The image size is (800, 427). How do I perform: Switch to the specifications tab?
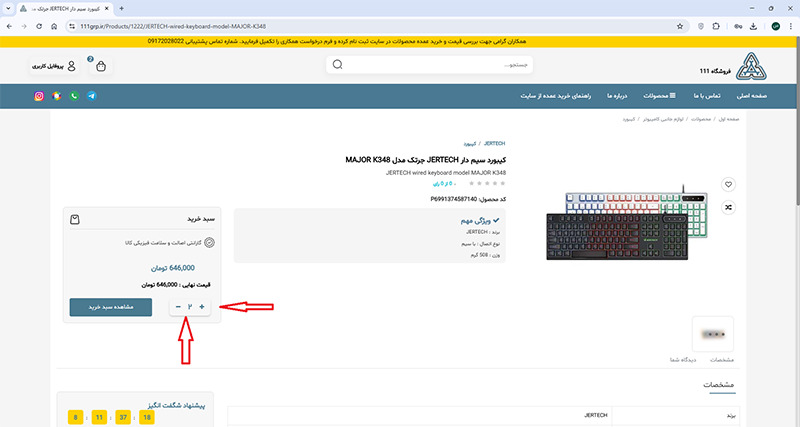(x=722, y=360)
